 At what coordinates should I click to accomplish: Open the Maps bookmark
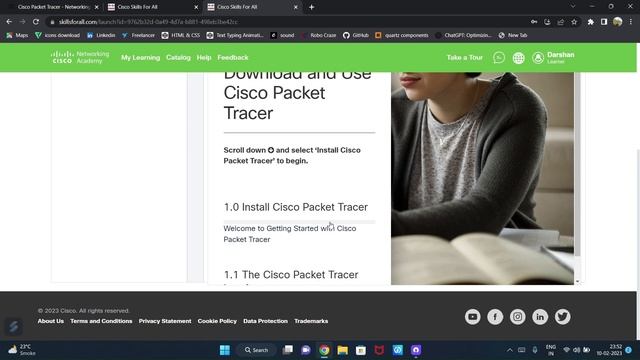coord(17,36)
